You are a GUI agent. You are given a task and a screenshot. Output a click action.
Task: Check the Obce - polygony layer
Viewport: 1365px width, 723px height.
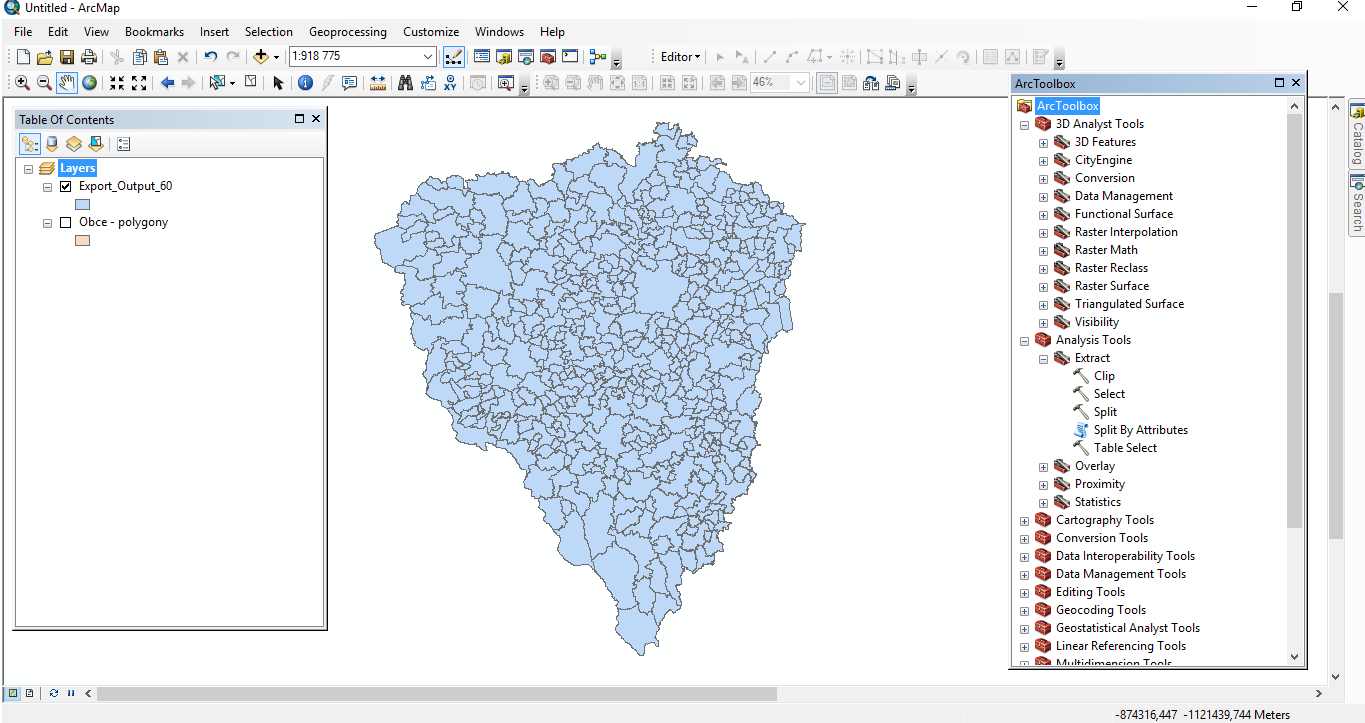pos(66,222)
